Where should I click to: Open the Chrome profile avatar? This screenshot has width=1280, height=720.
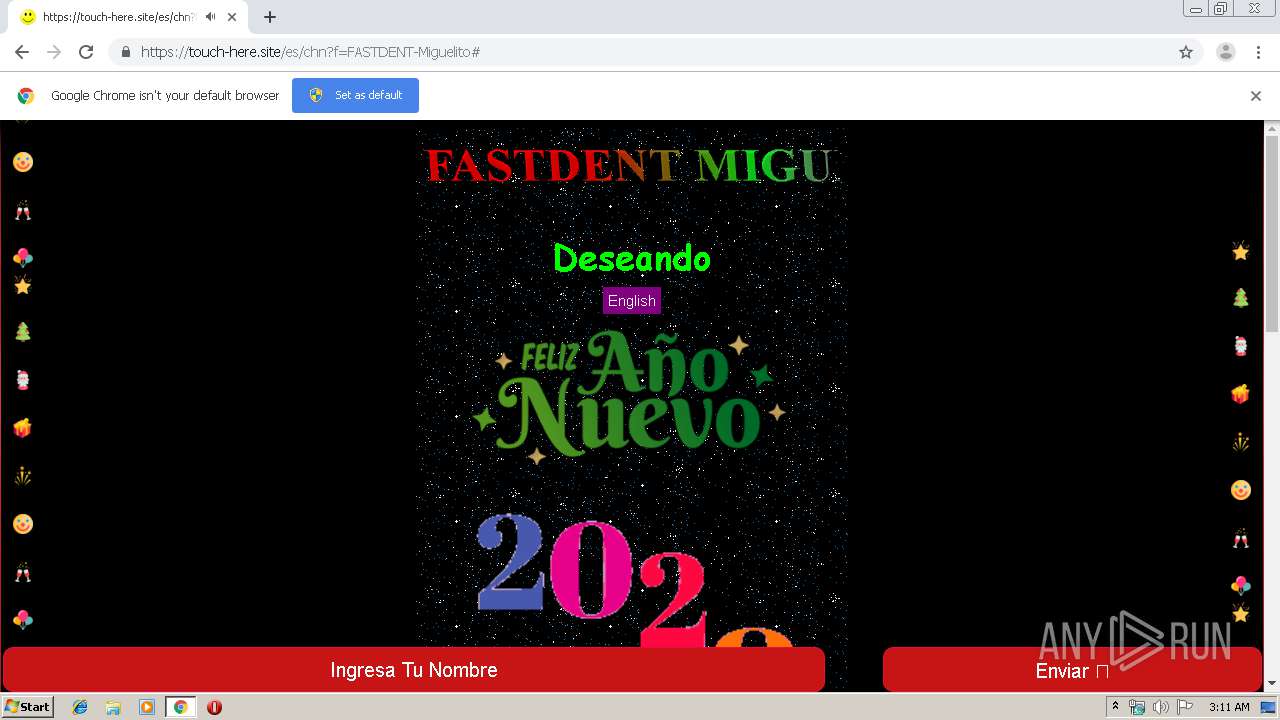click(1226, 52)
